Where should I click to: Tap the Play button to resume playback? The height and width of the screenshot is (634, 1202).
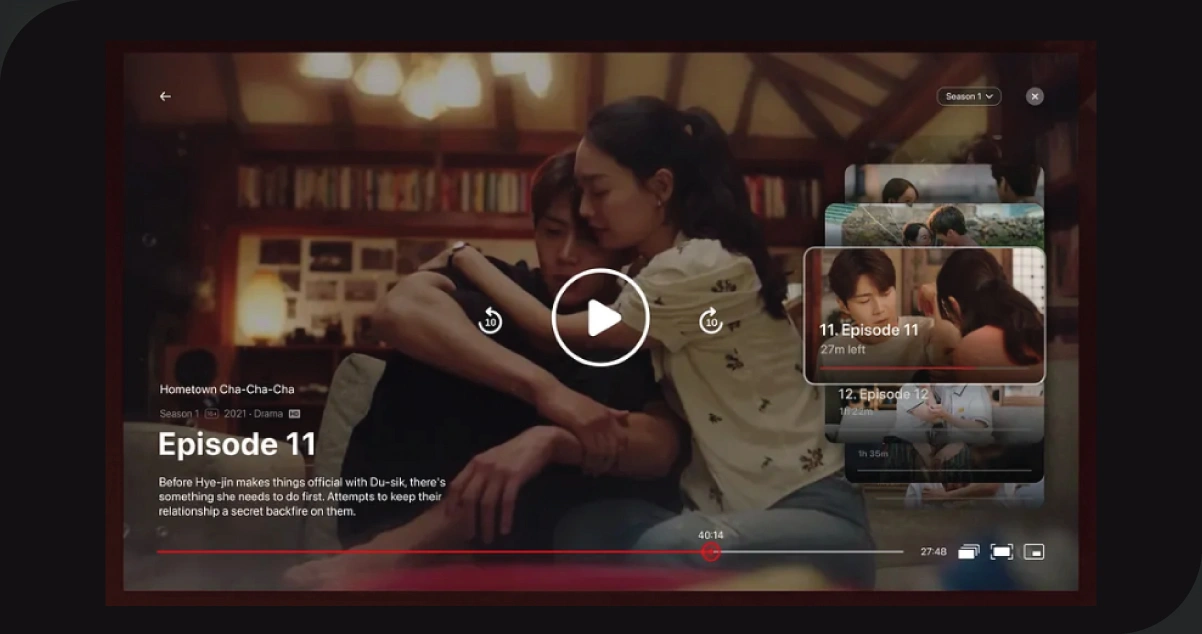pos(600,317)
